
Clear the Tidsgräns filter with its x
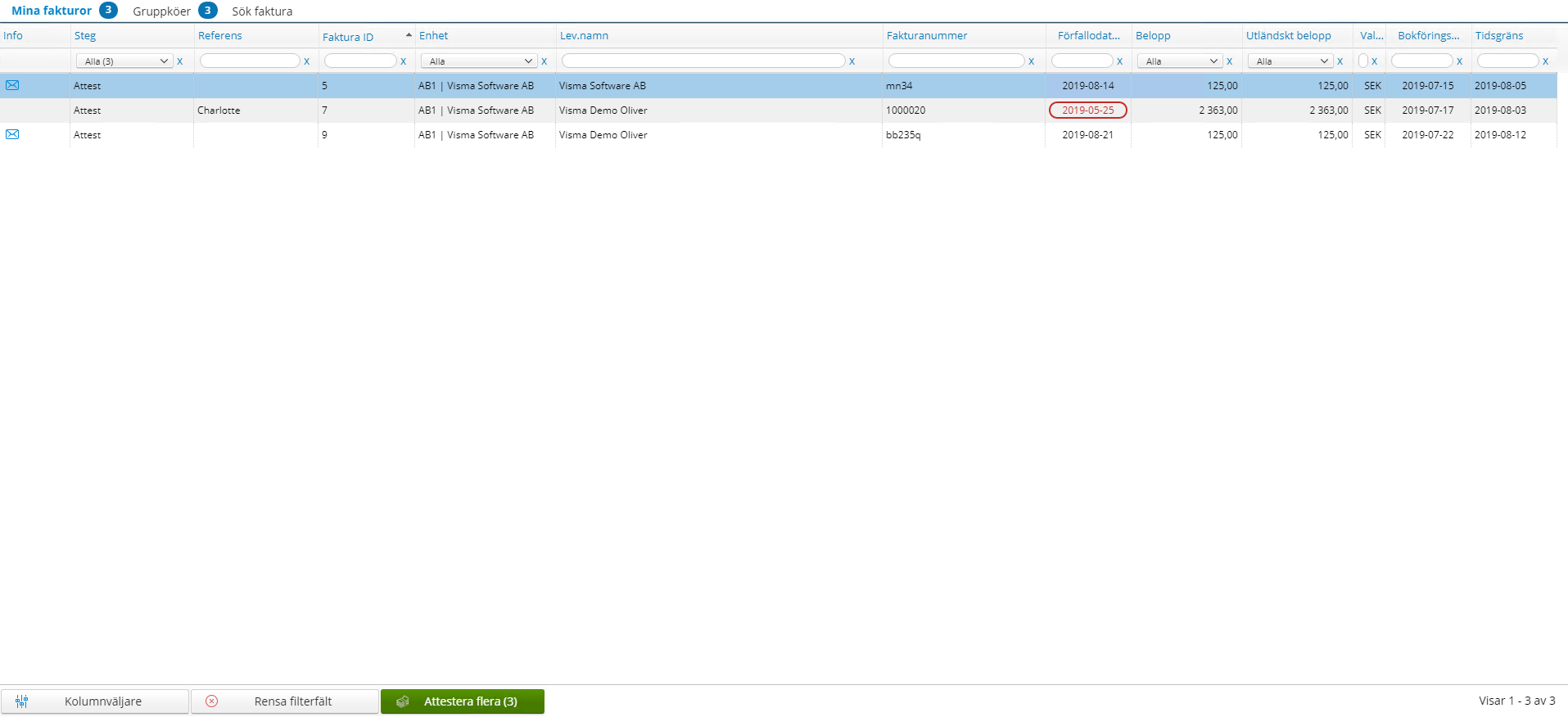click(x=1545, y=61)
